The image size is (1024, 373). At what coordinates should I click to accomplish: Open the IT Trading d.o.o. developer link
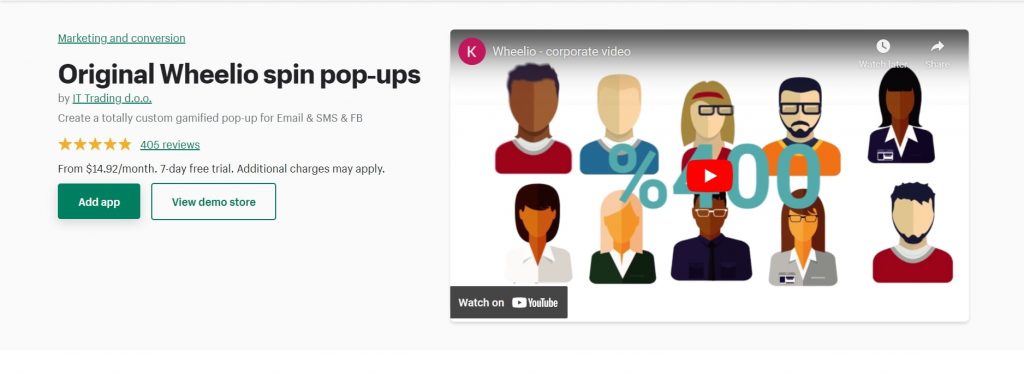(x=112, y=98)
